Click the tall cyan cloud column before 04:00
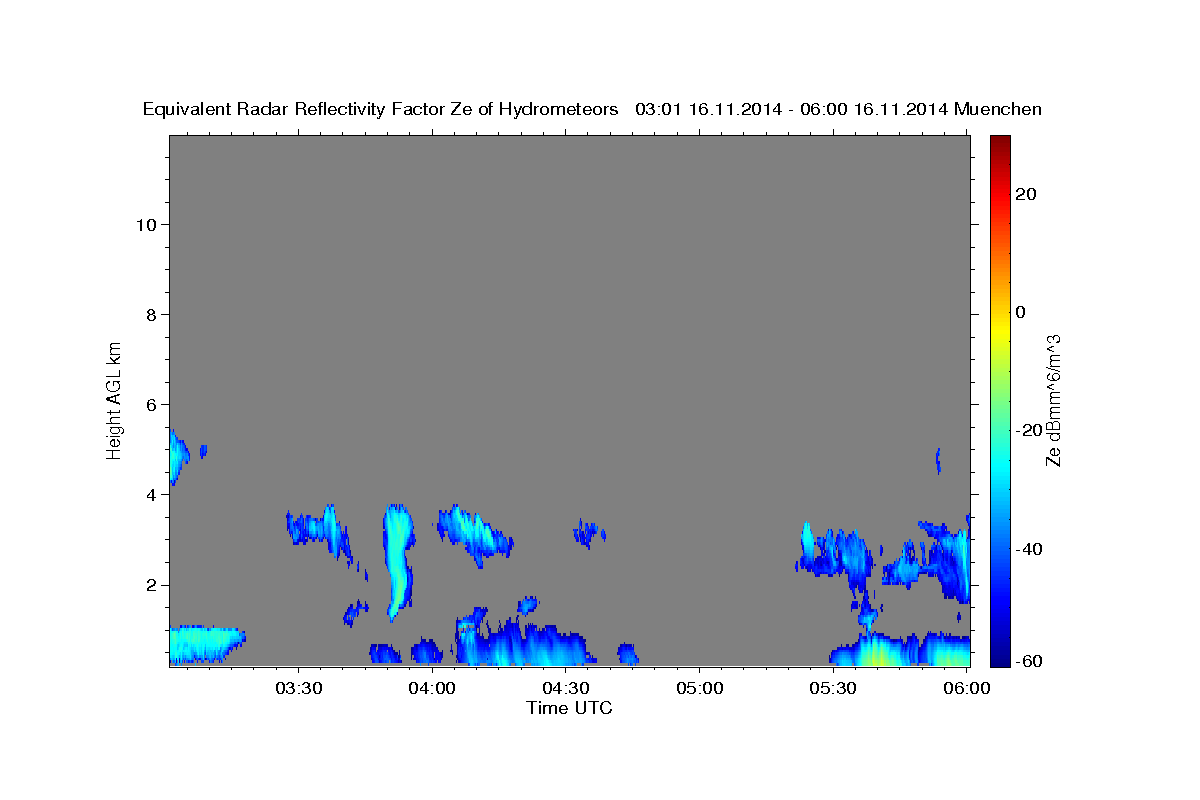Screen dimensions: 1200x800 coord(398,560)
